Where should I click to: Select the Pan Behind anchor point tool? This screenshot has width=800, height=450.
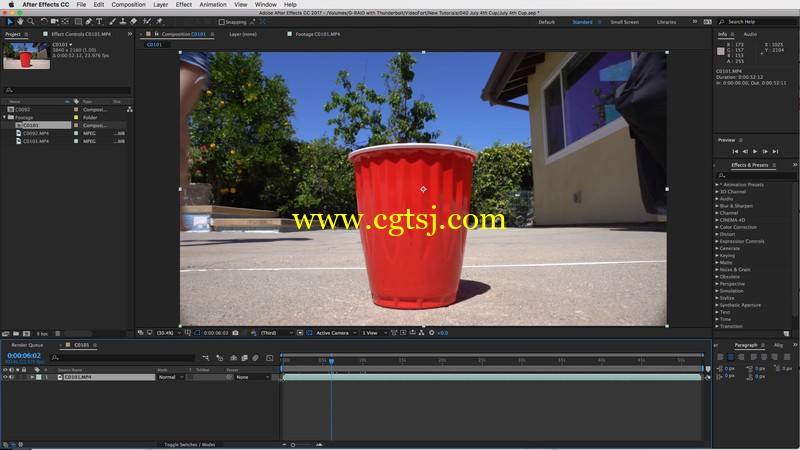65,21
